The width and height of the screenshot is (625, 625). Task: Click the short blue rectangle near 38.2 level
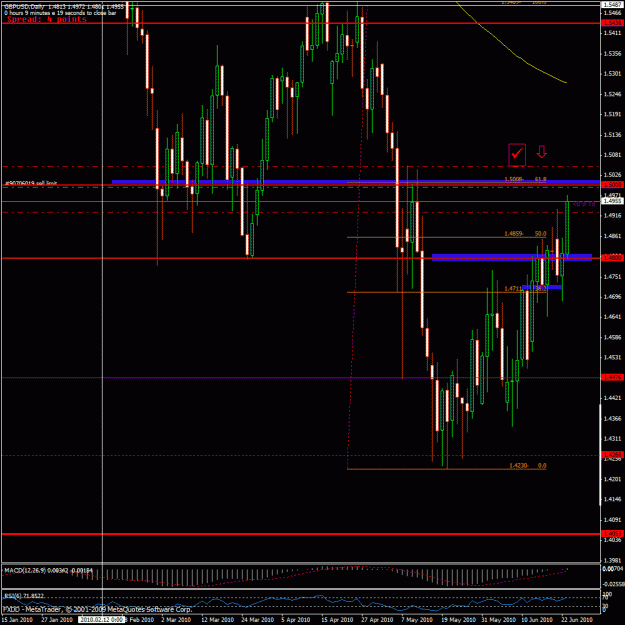tap(542, 287)
